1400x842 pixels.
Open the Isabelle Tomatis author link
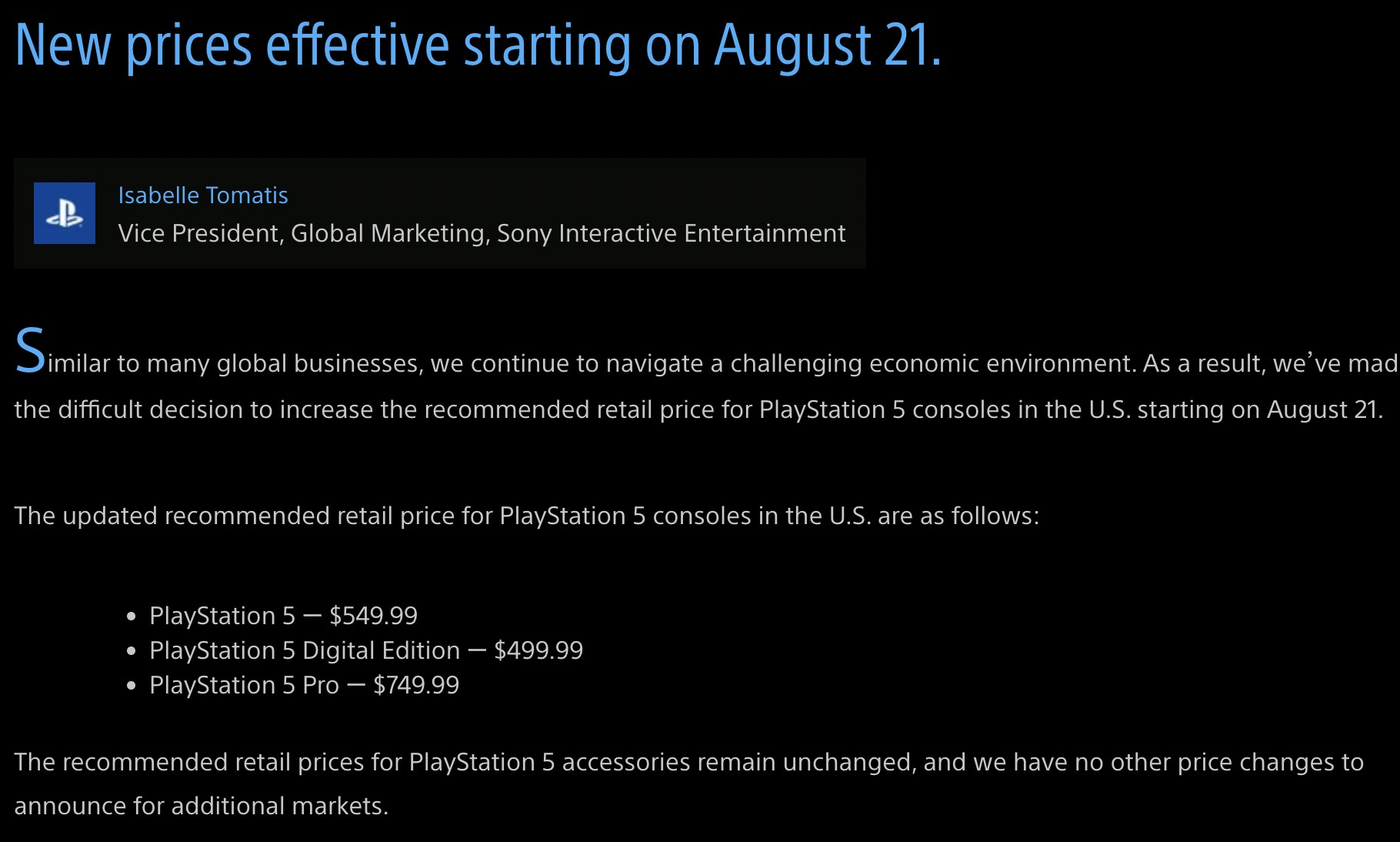click(203, 195)
